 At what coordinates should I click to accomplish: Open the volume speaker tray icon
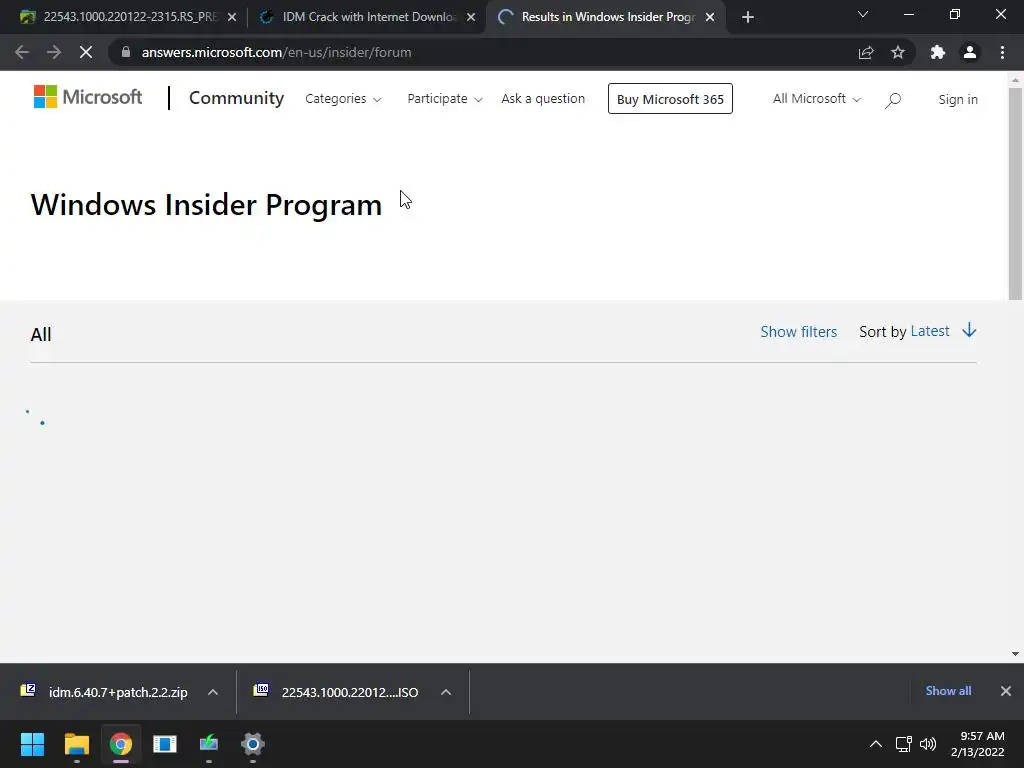(928, 744)
